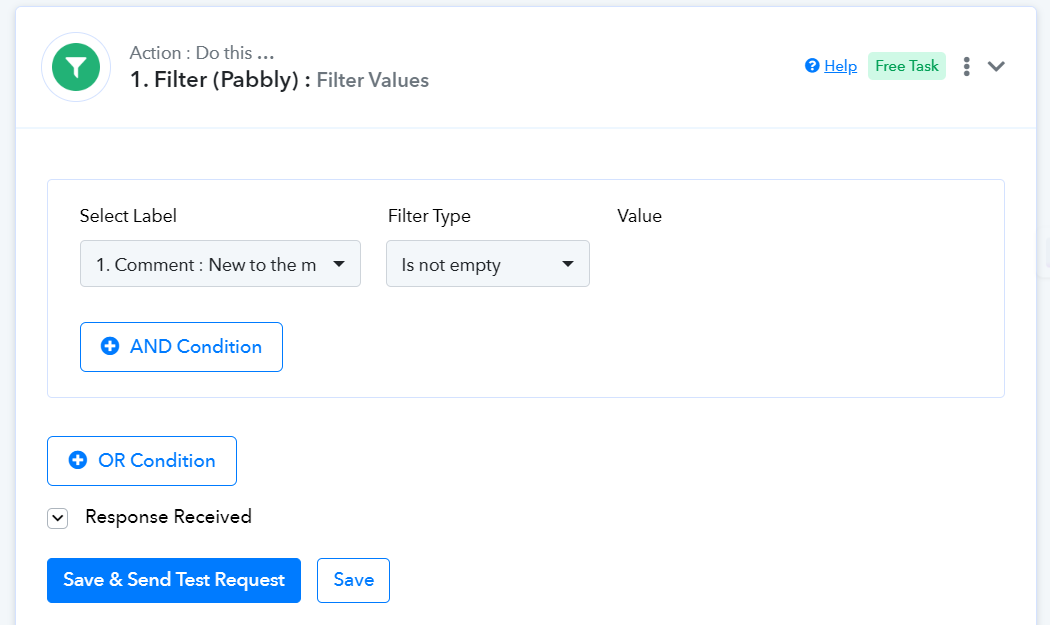Click Save & Send Test Request
Image resolution: width=1050 pixels, height=625 pixels.
[x=173, y=580]
